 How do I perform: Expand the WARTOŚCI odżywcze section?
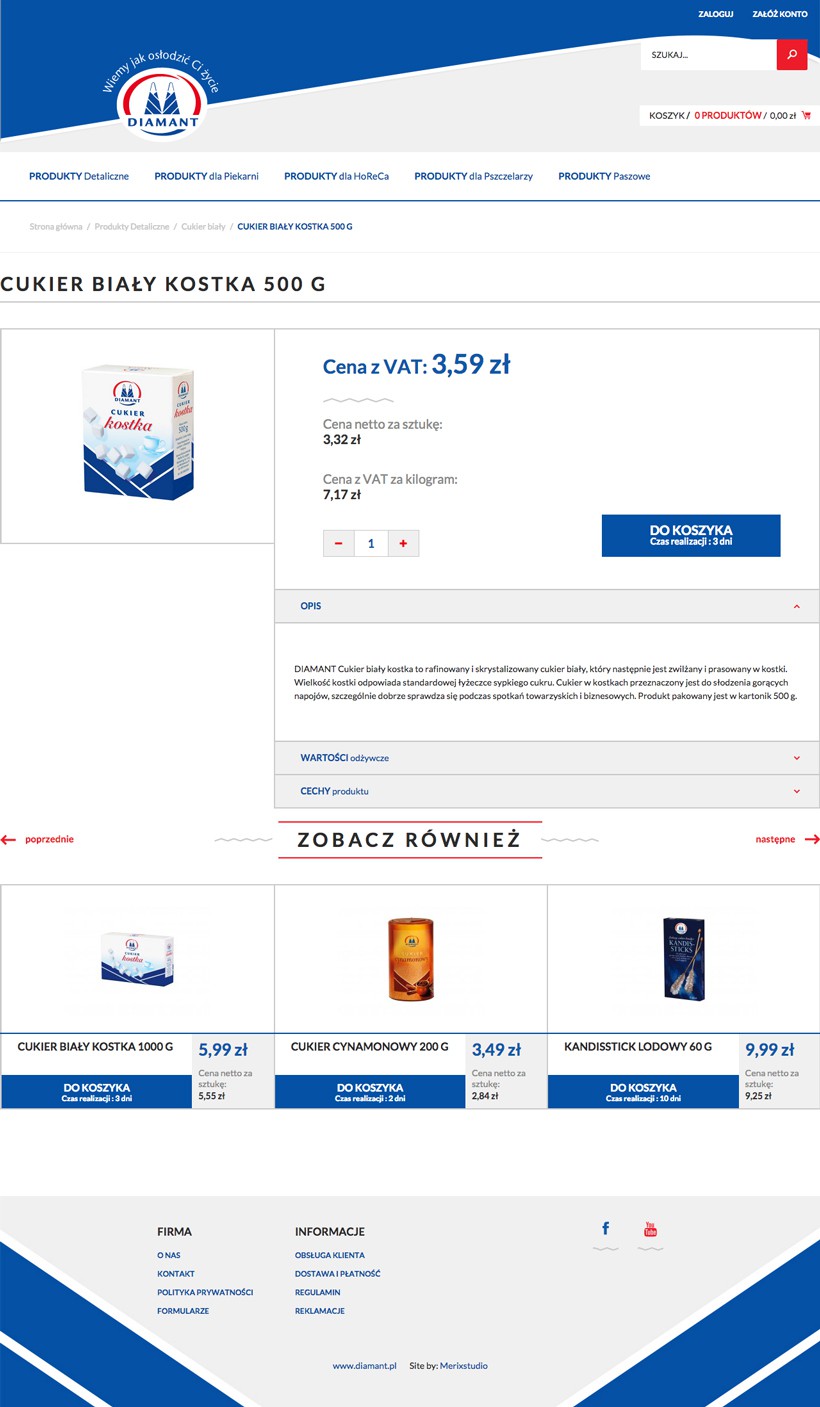point(547,758)
